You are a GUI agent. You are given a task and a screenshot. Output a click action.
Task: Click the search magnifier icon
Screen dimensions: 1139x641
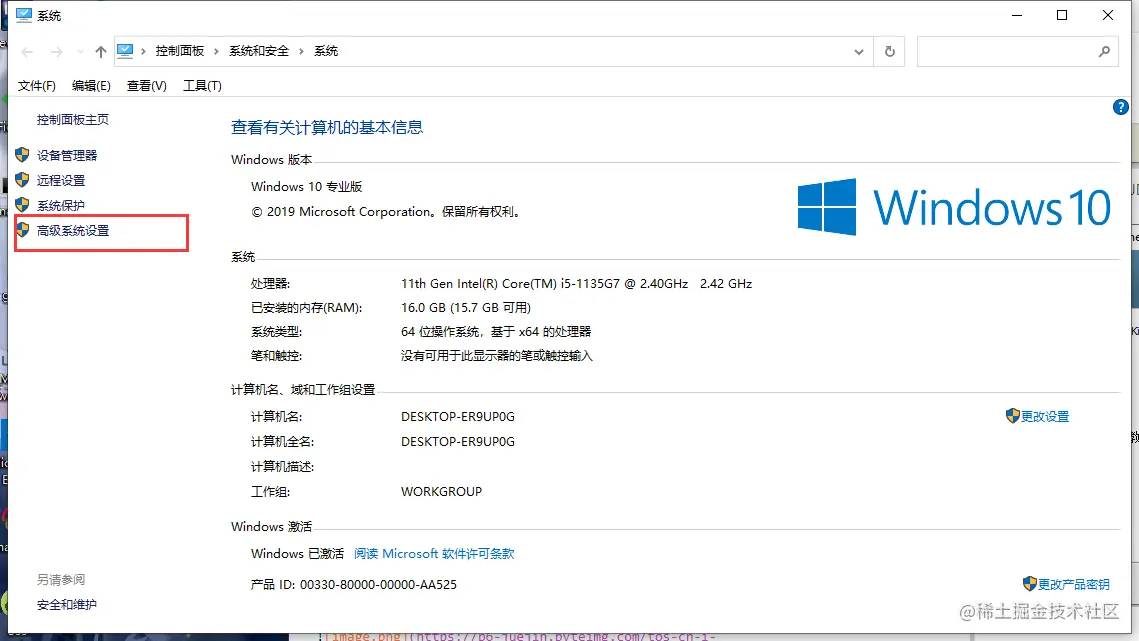coord(1104,52)
